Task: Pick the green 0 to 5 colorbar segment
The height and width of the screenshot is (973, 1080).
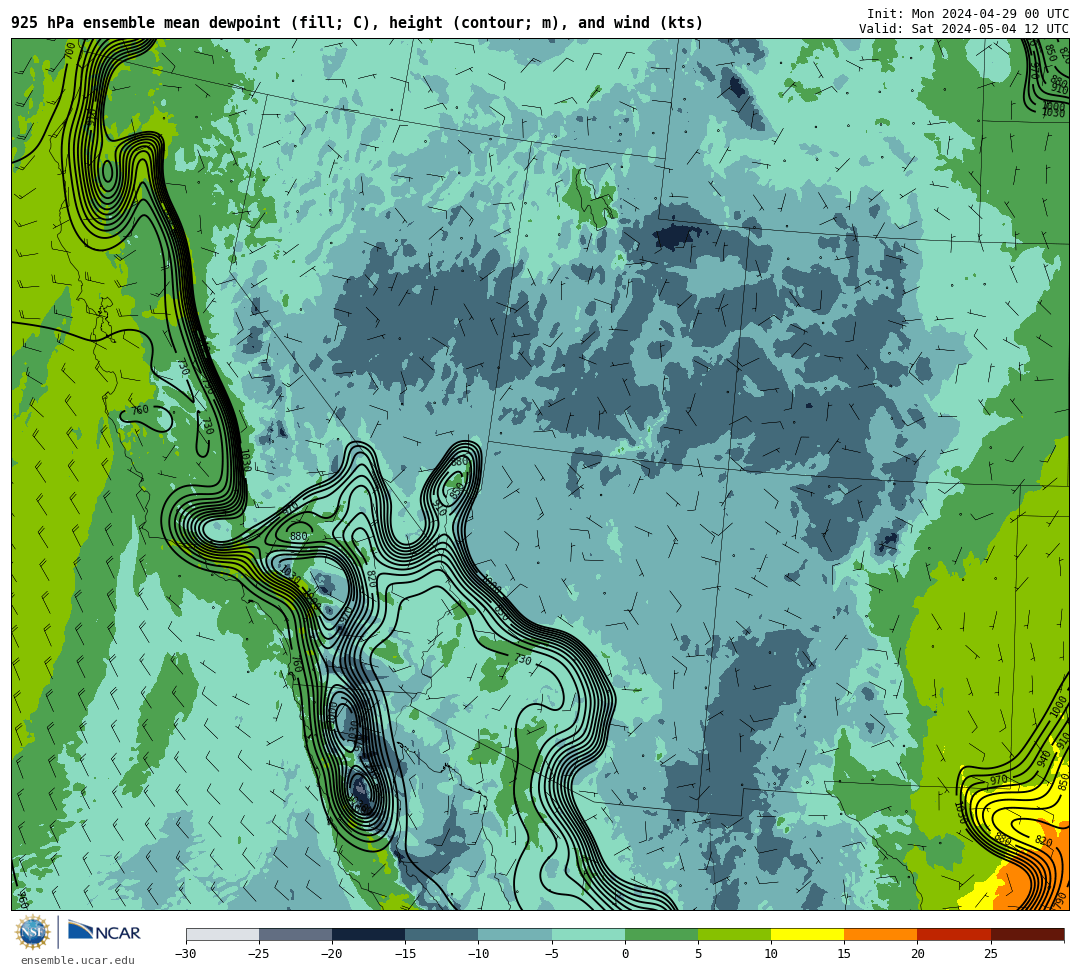Action: (661, 934)
